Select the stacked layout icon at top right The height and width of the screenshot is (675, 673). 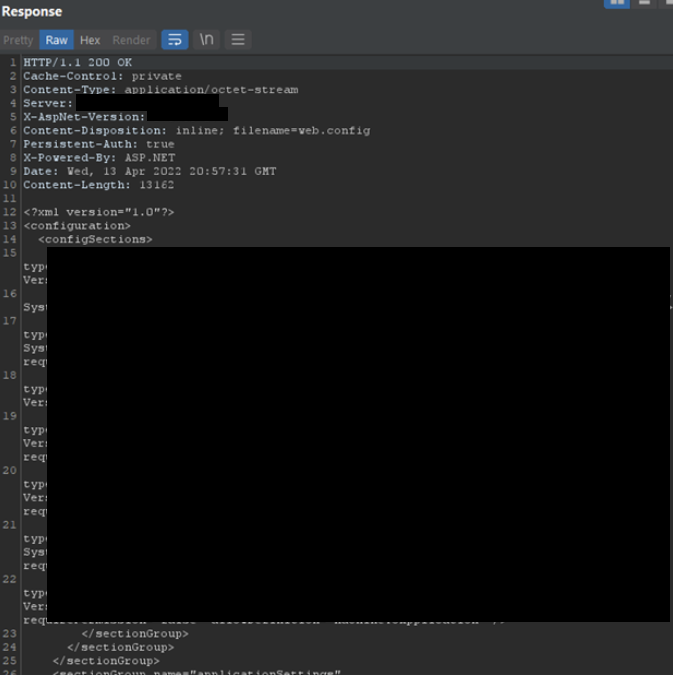[644, 3]
